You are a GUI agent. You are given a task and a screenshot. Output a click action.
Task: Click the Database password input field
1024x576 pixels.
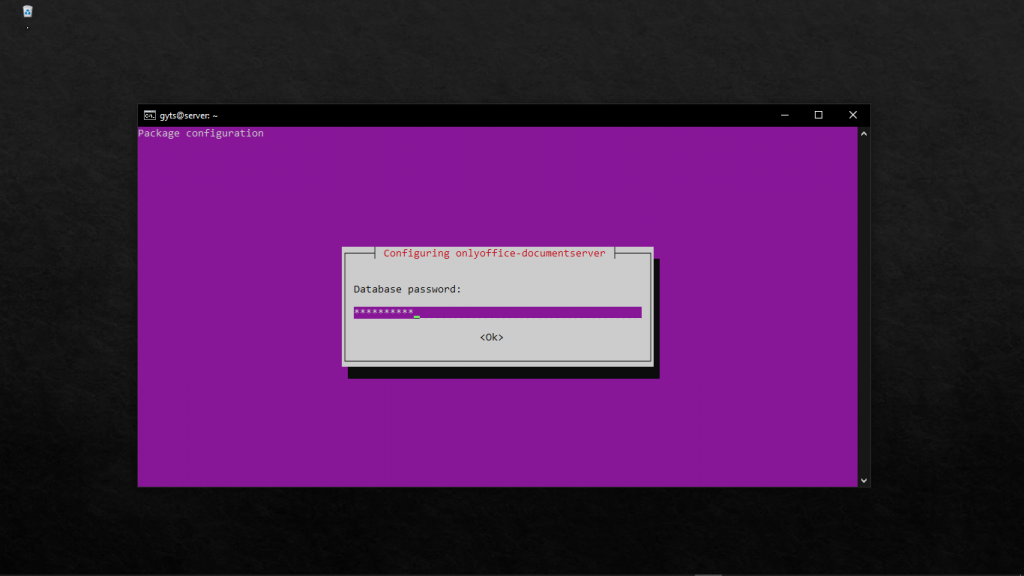(x=497, y=313)
